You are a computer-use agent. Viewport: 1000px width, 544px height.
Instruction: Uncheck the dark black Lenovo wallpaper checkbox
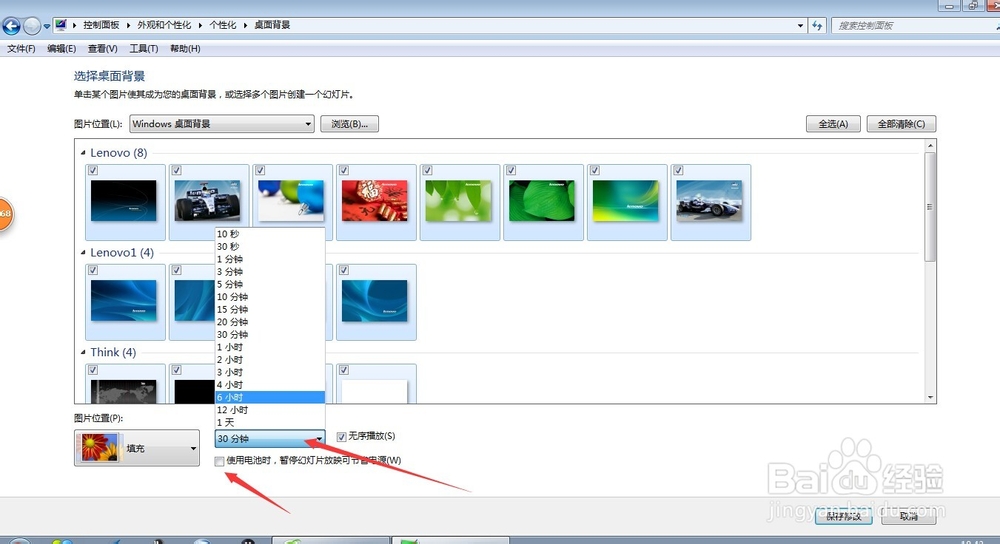(93, 170)
